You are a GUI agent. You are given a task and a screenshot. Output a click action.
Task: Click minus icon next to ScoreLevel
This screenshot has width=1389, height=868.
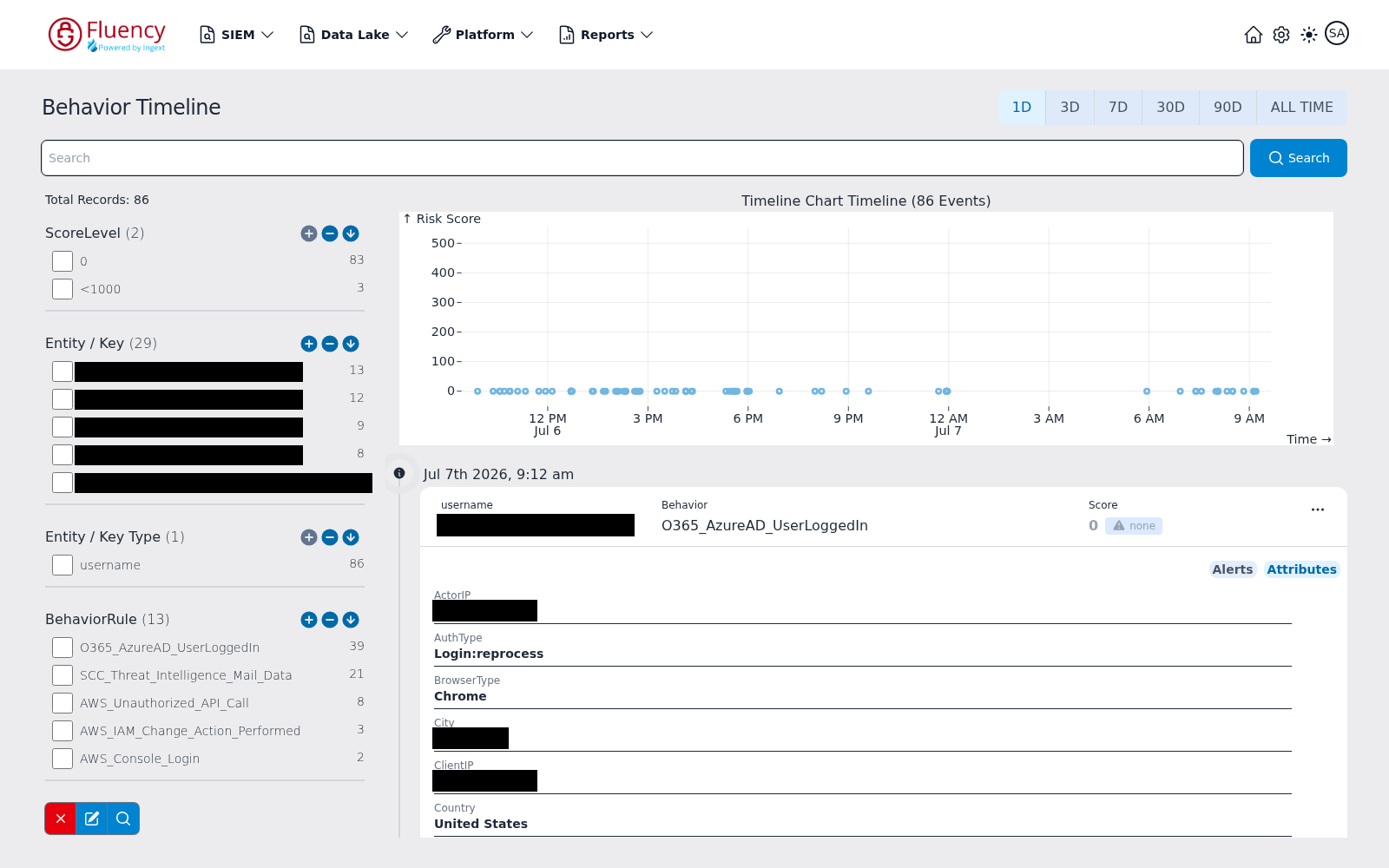pos(330,233)
